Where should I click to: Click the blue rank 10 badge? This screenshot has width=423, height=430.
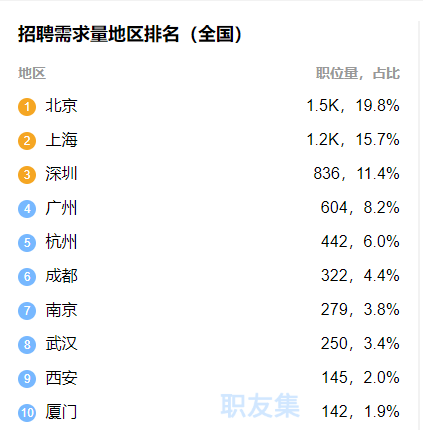tap(27, 413)
